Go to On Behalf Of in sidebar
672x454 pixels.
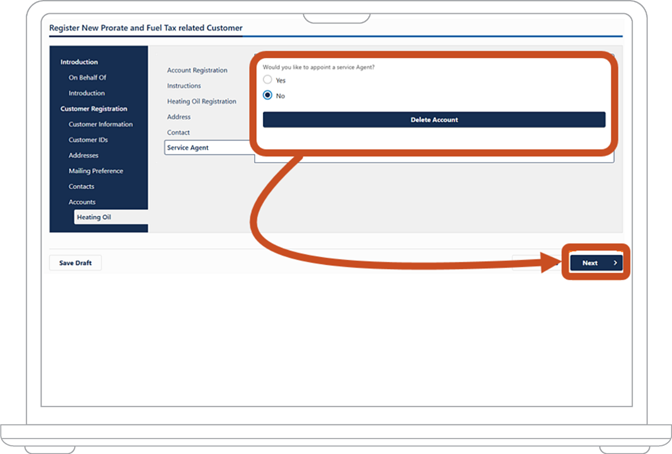coord(87,78)
